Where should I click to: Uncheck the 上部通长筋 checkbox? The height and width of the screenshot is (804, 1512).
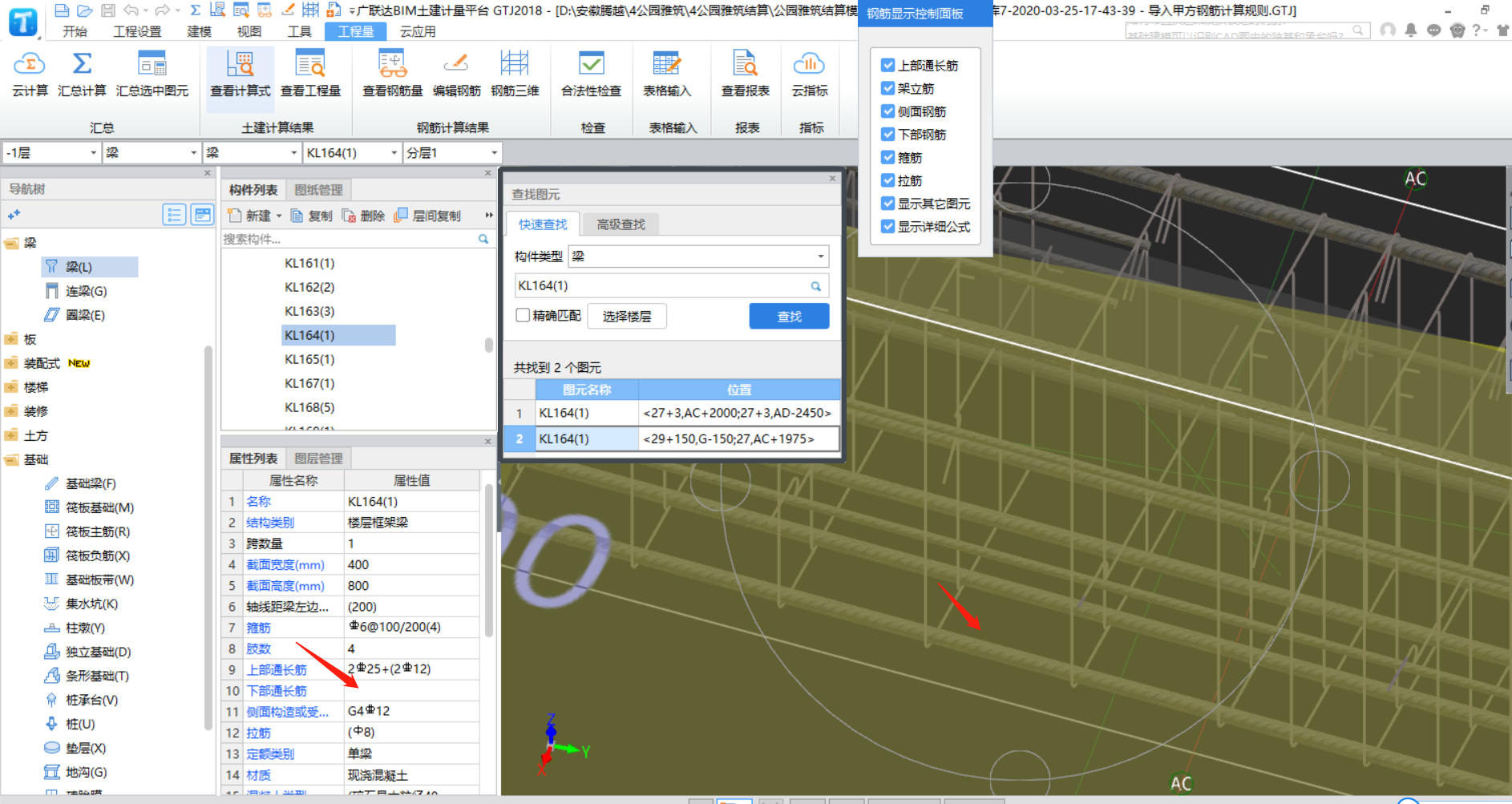pyautogui.click(x=887, y=66)
